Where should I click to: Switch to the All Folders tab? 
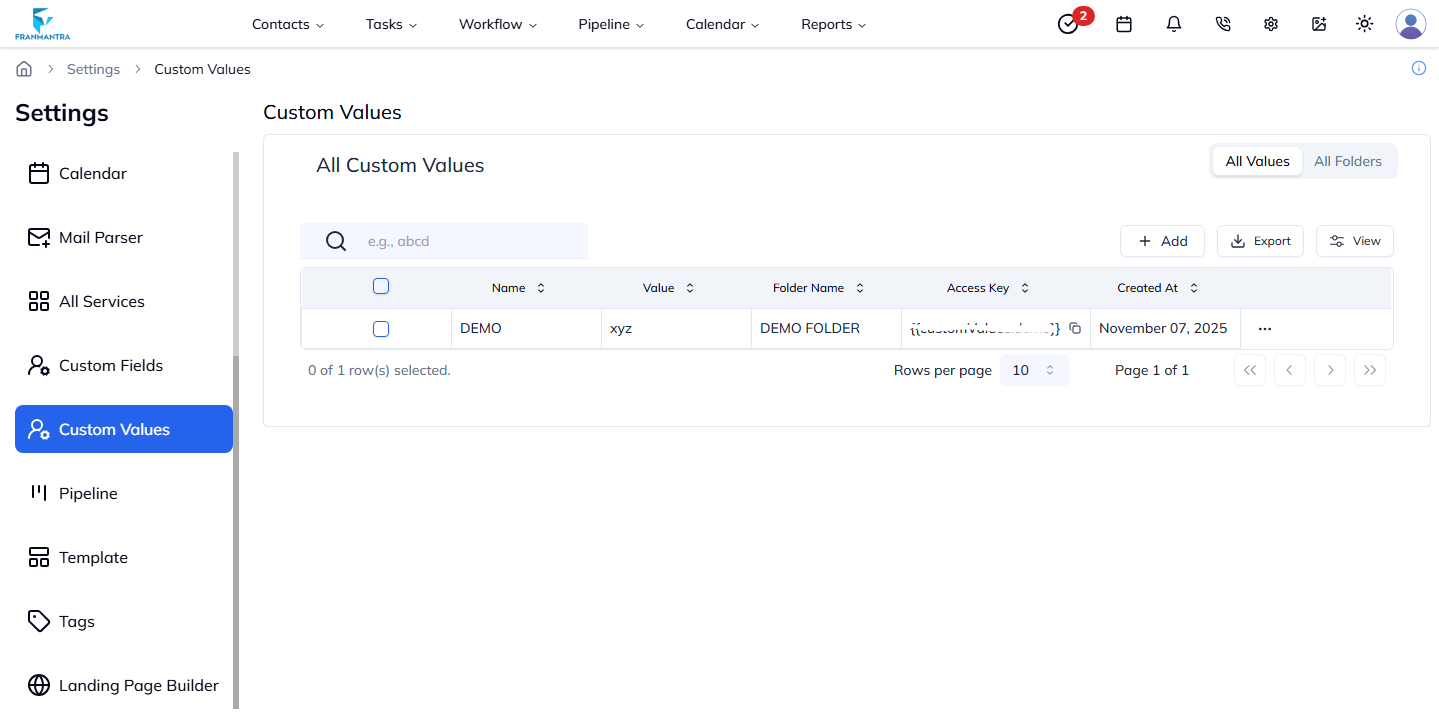(x=1348, y=161)
